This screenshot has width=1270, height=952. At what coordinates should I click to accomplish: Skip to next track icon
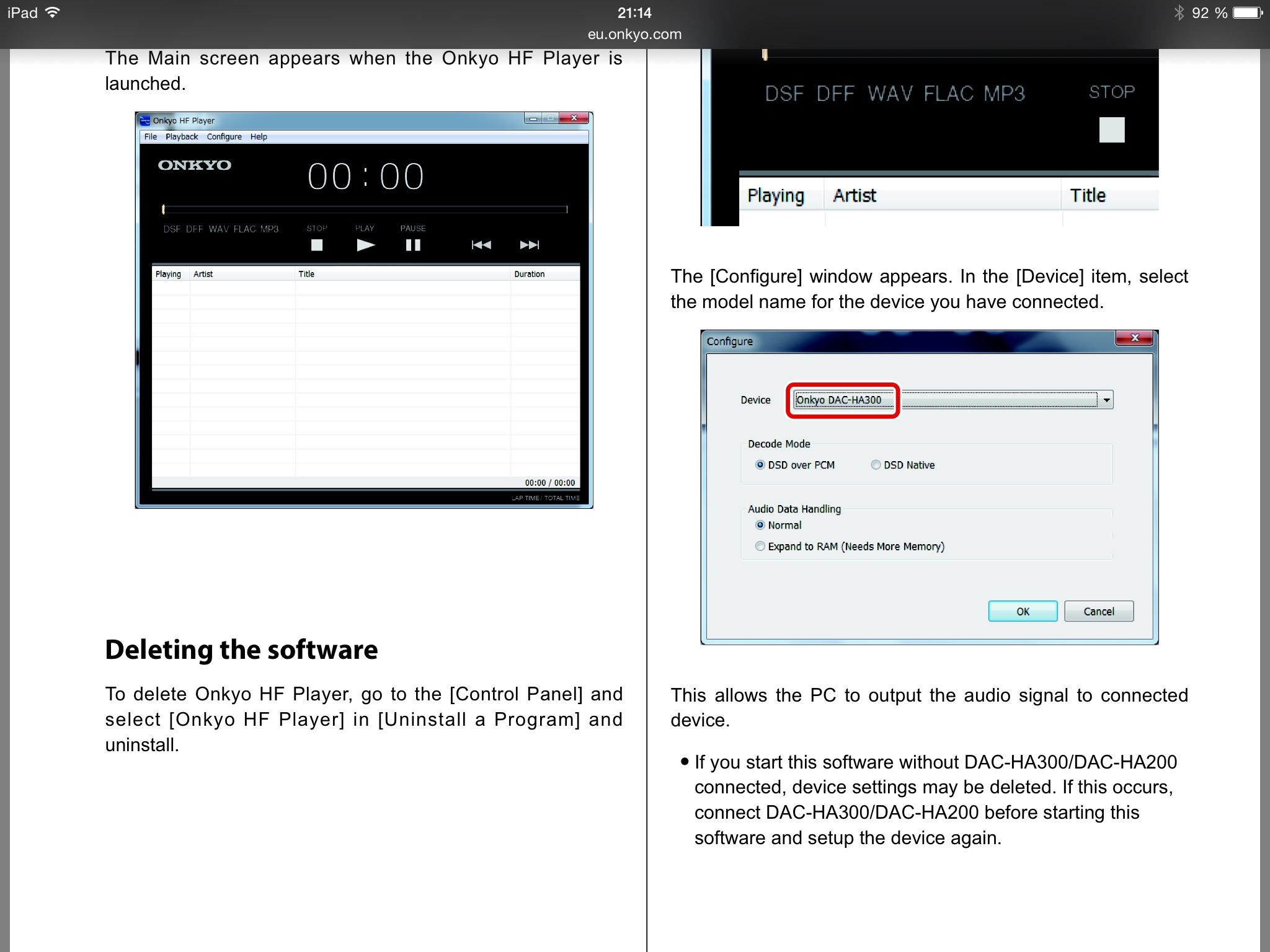(x=529, y=245)
